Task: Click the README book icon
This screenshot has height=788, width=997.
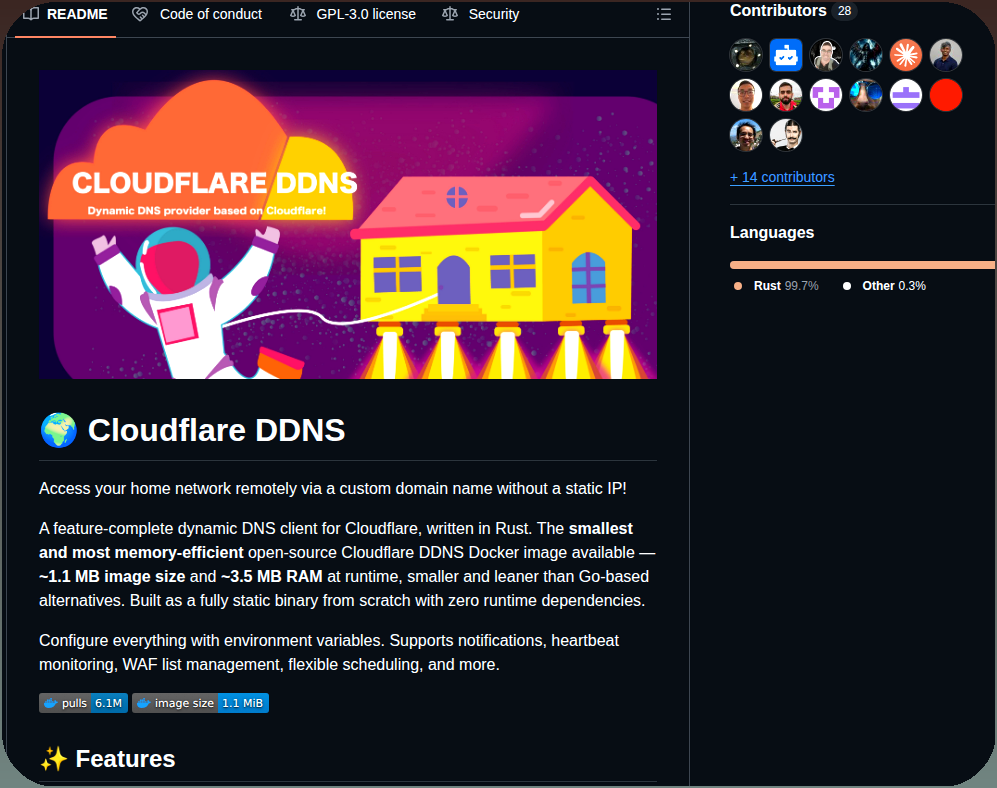Action: click(31, 14)
